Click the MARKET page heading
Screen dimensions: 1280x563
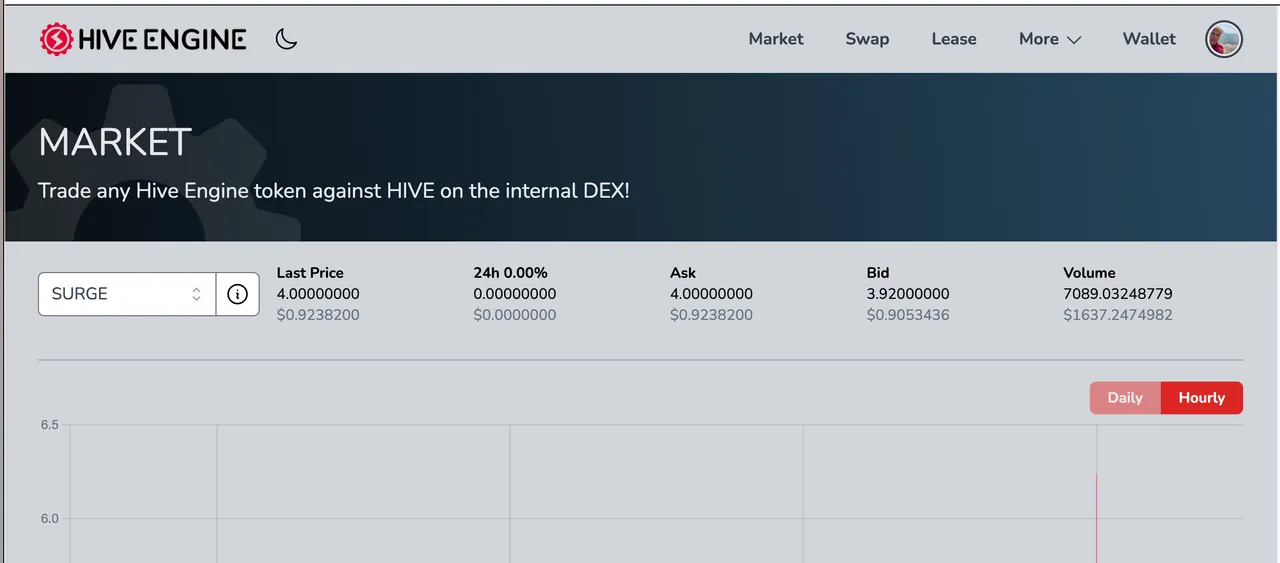point(115,142)
